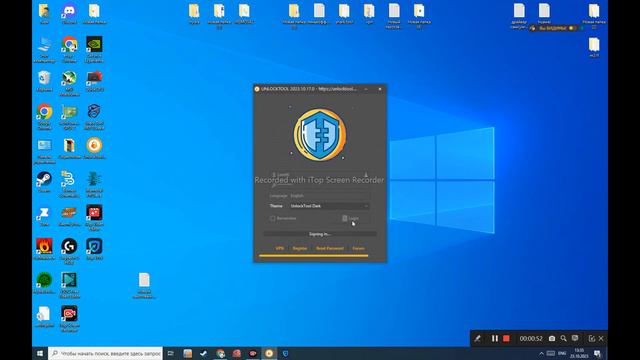Click the Signing in progress bar
The image size is (640, 360).
(x=320, y=234)
